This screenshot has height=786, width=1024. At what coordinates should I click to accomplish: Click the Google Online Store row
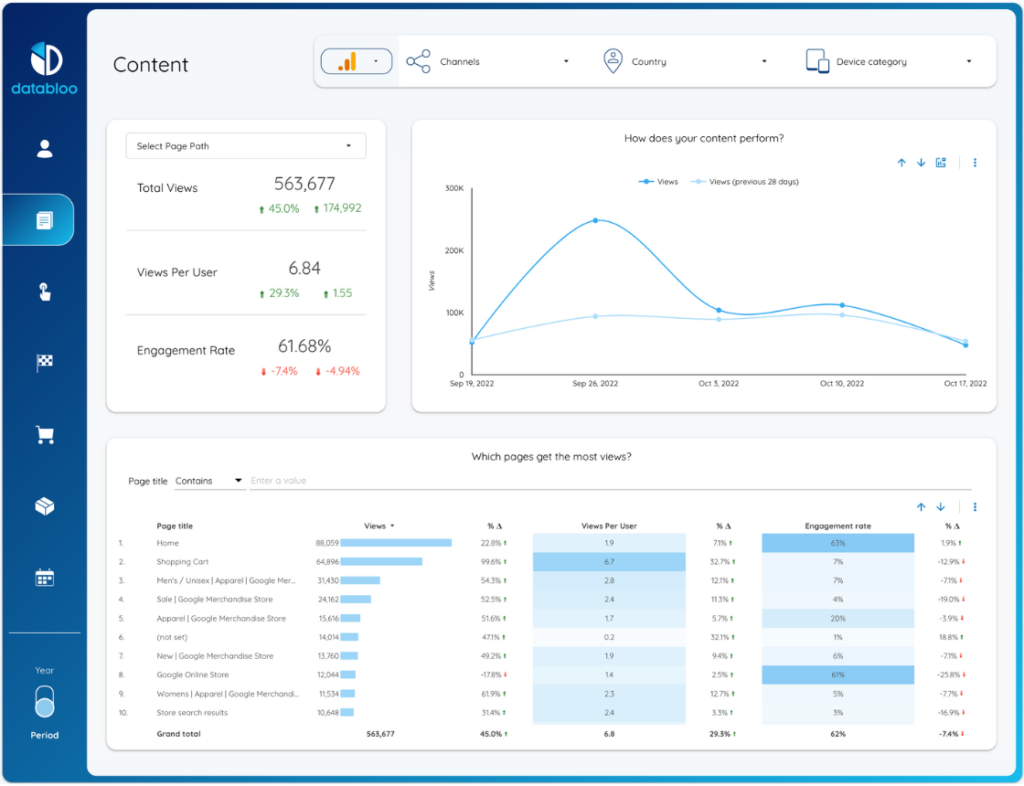tap(192, 676)
